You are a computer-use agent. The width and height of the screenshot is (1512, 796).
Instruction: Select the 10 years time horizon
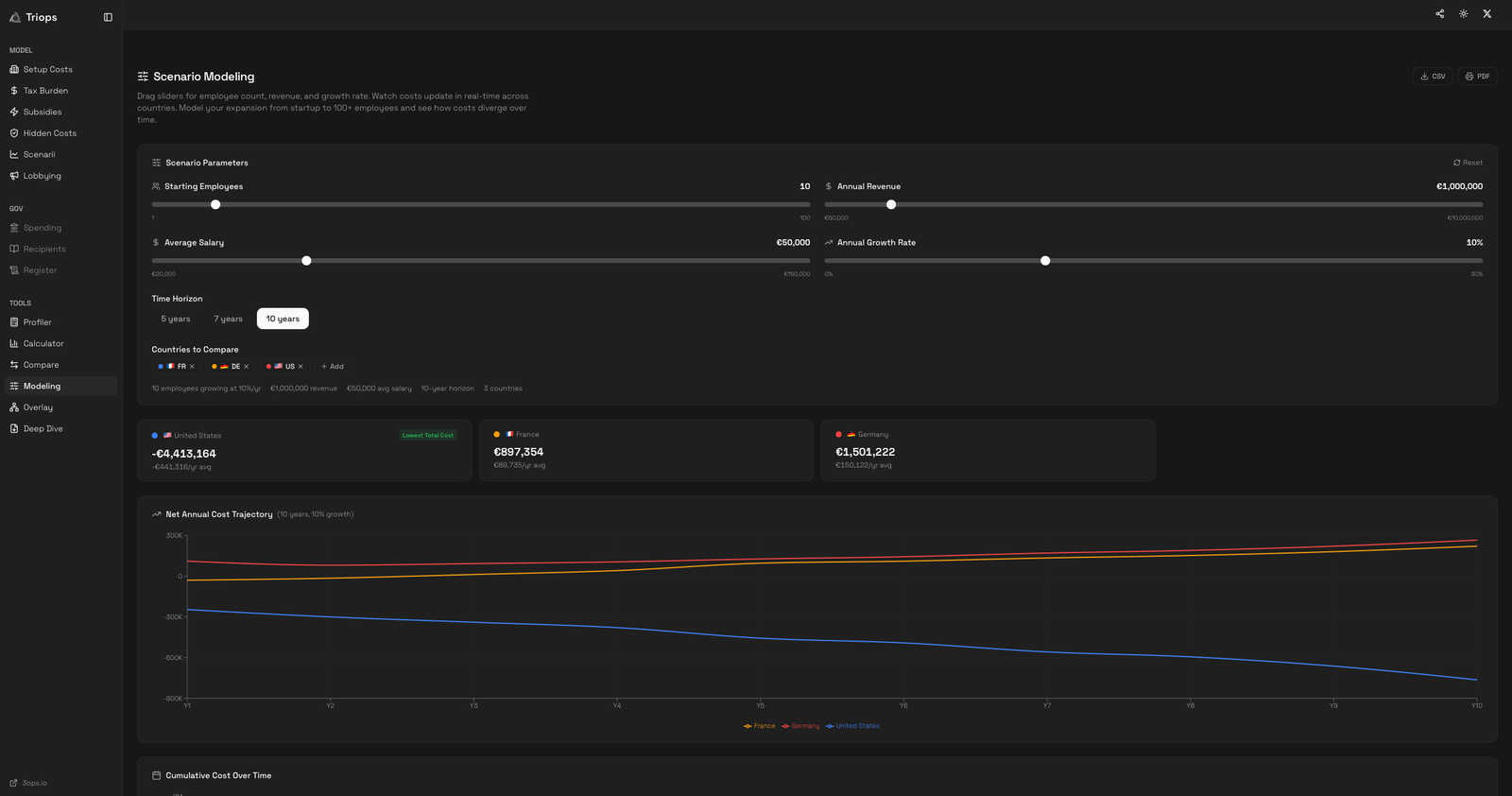coord(283,320)
